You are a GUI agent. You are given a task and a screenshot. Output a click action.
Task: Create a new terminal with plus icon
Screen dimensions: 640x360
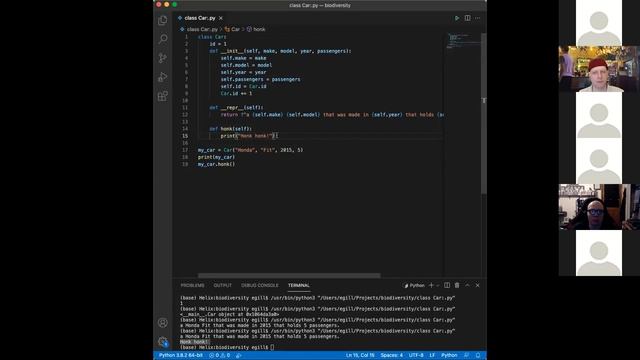(x=431, y=285)
